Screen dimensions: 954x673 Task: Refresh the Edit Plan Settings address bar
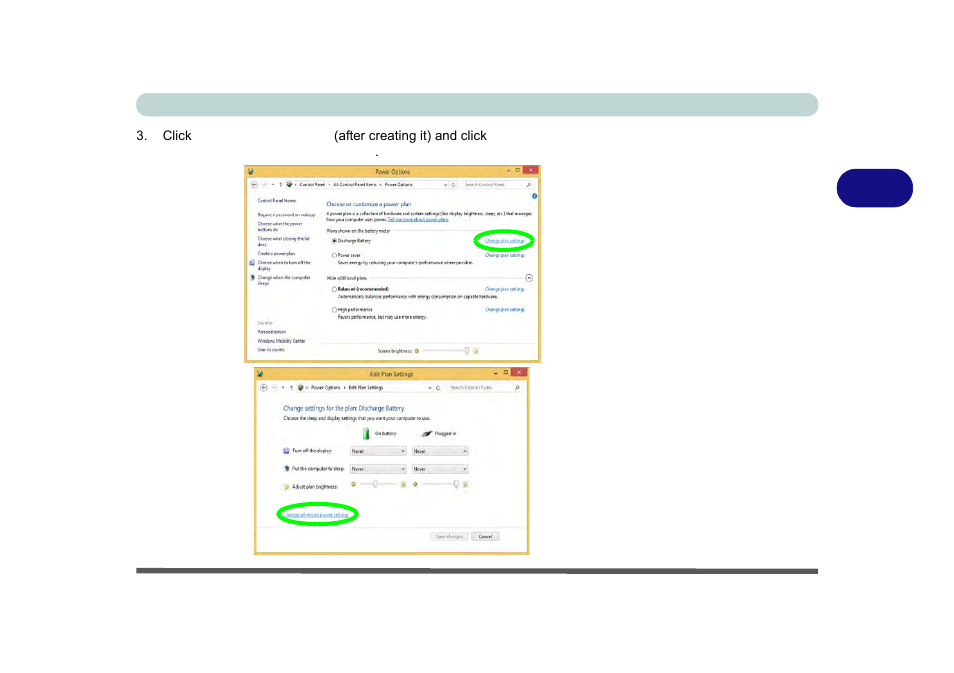[x=438, y=388]
